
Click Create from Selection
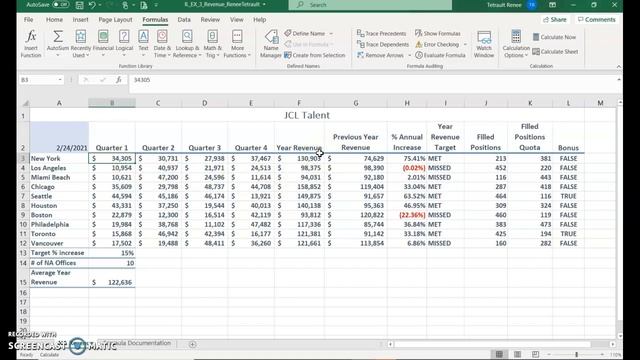[x=315, y=55]
